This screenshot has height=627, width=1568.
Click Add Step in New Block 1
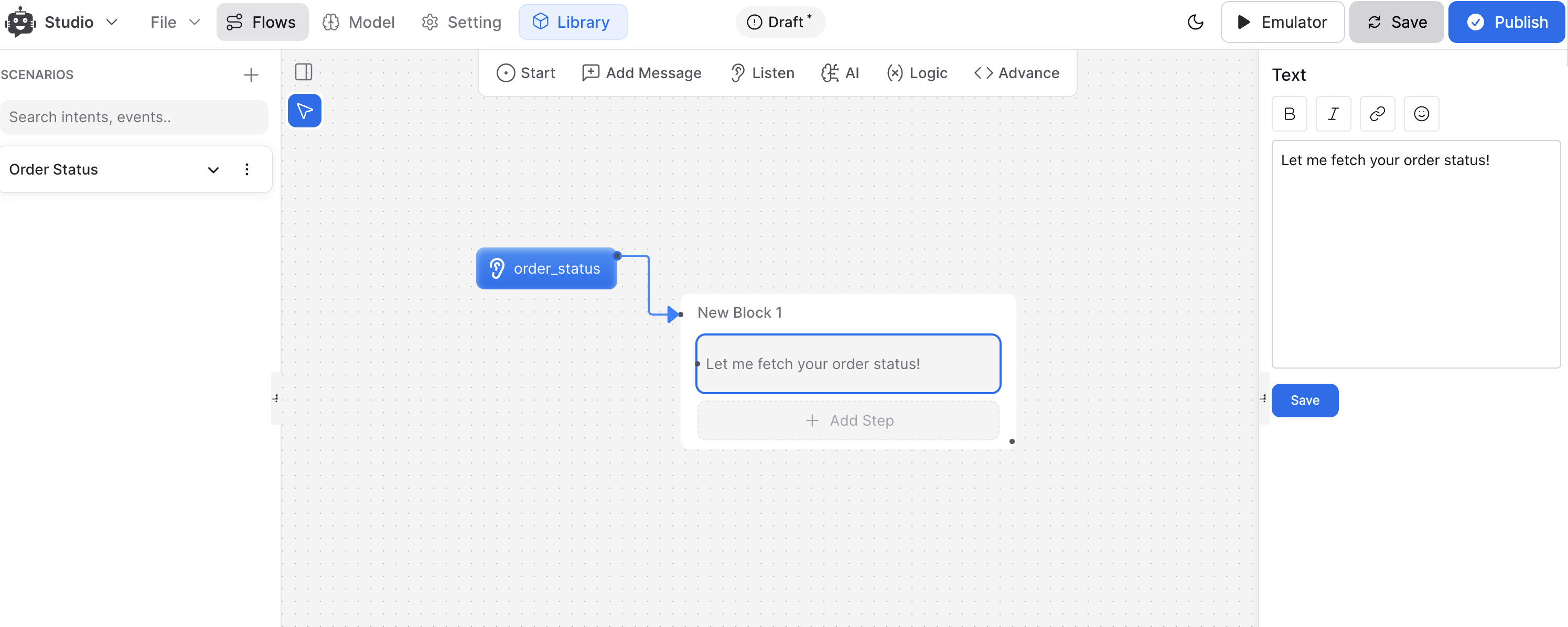click(x=848, y=420)
